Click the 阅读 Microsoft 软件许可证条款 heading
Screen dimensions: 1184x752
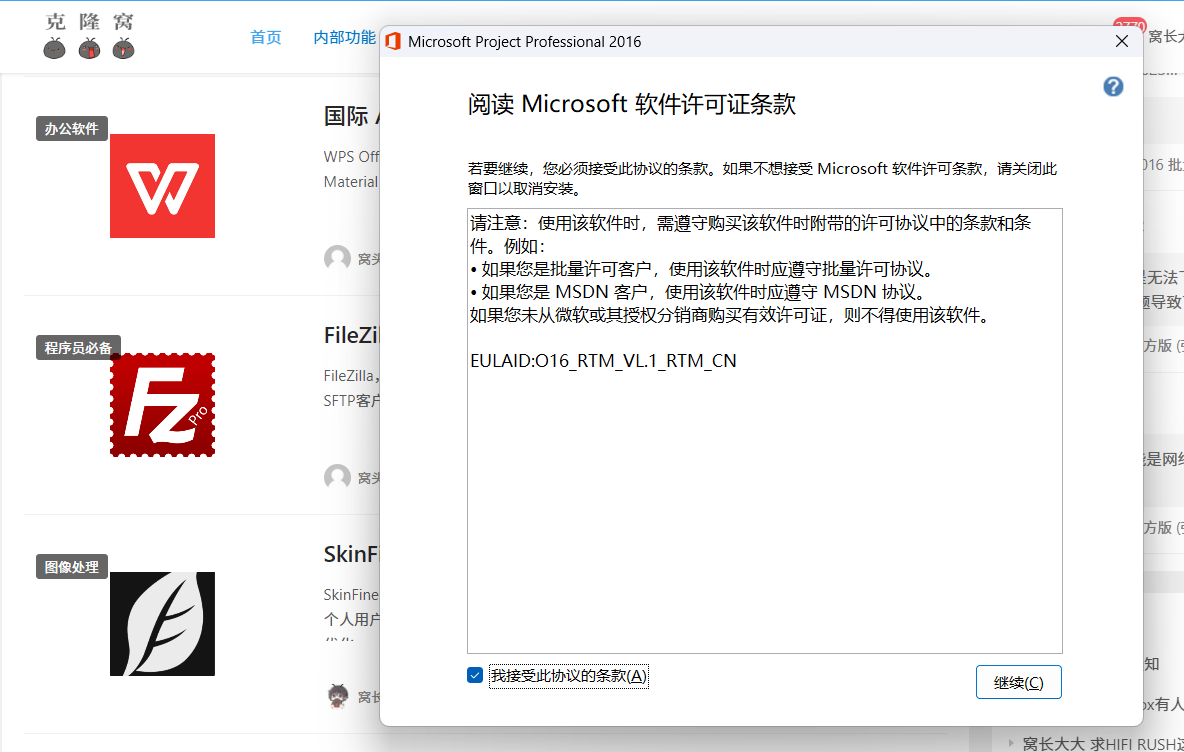[x=632, y=103]
